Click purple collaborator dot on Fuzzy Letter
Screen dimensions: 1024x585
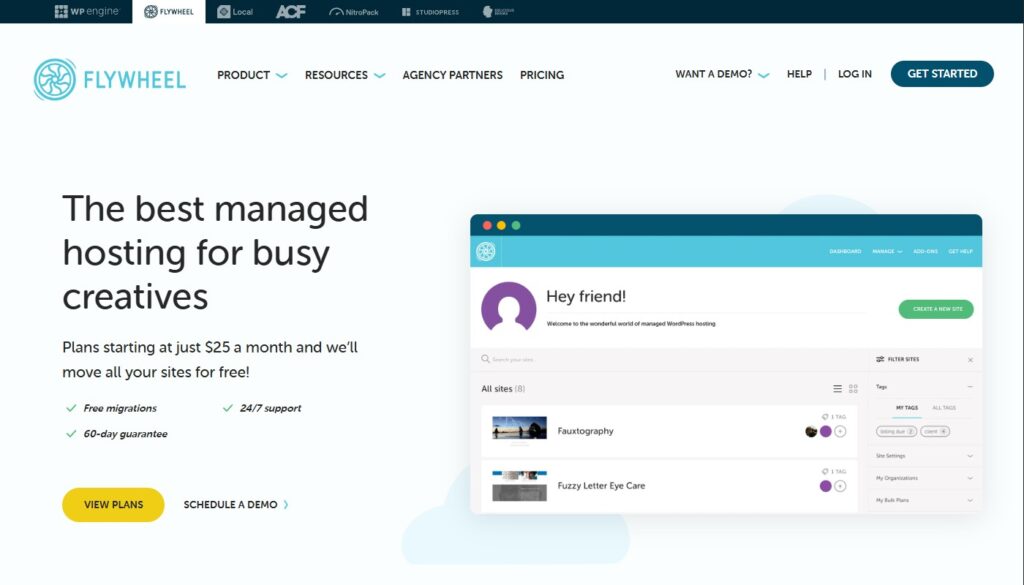click(825, 486)
